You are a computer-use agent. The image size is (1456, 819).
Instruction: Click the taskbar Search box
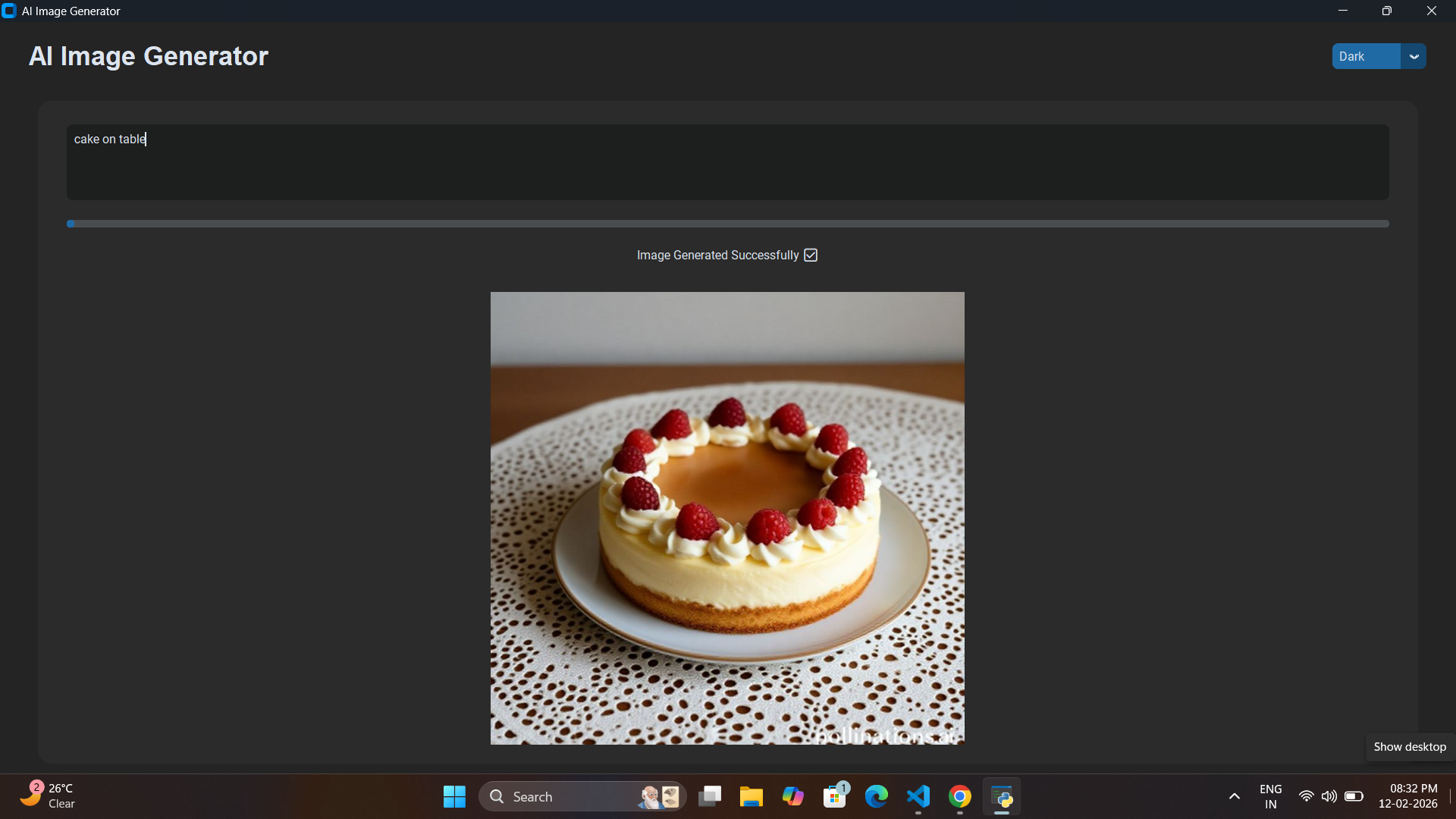582,797
